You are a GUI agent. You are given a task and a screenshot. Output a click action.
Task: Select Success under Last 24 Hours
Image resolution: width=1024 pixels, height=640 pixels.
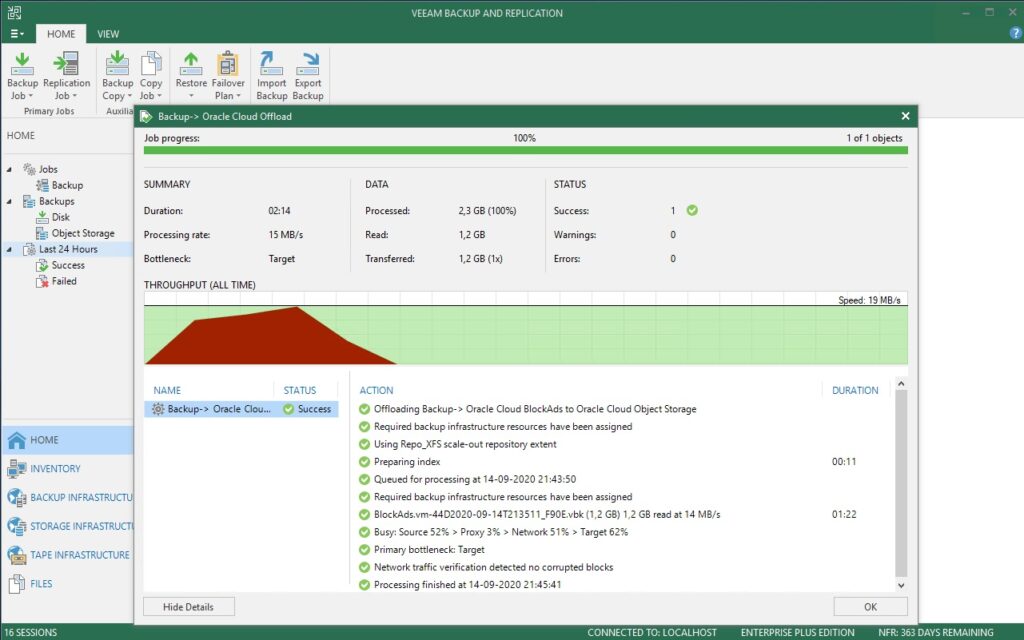coord(60,265)
